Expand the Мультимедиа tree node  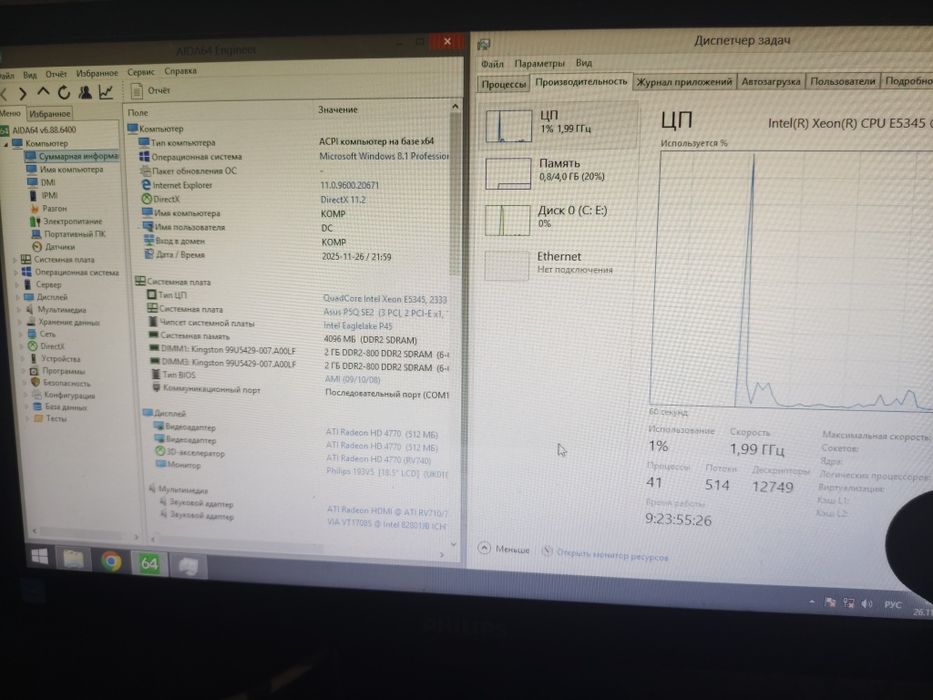[x=19, y=310]
